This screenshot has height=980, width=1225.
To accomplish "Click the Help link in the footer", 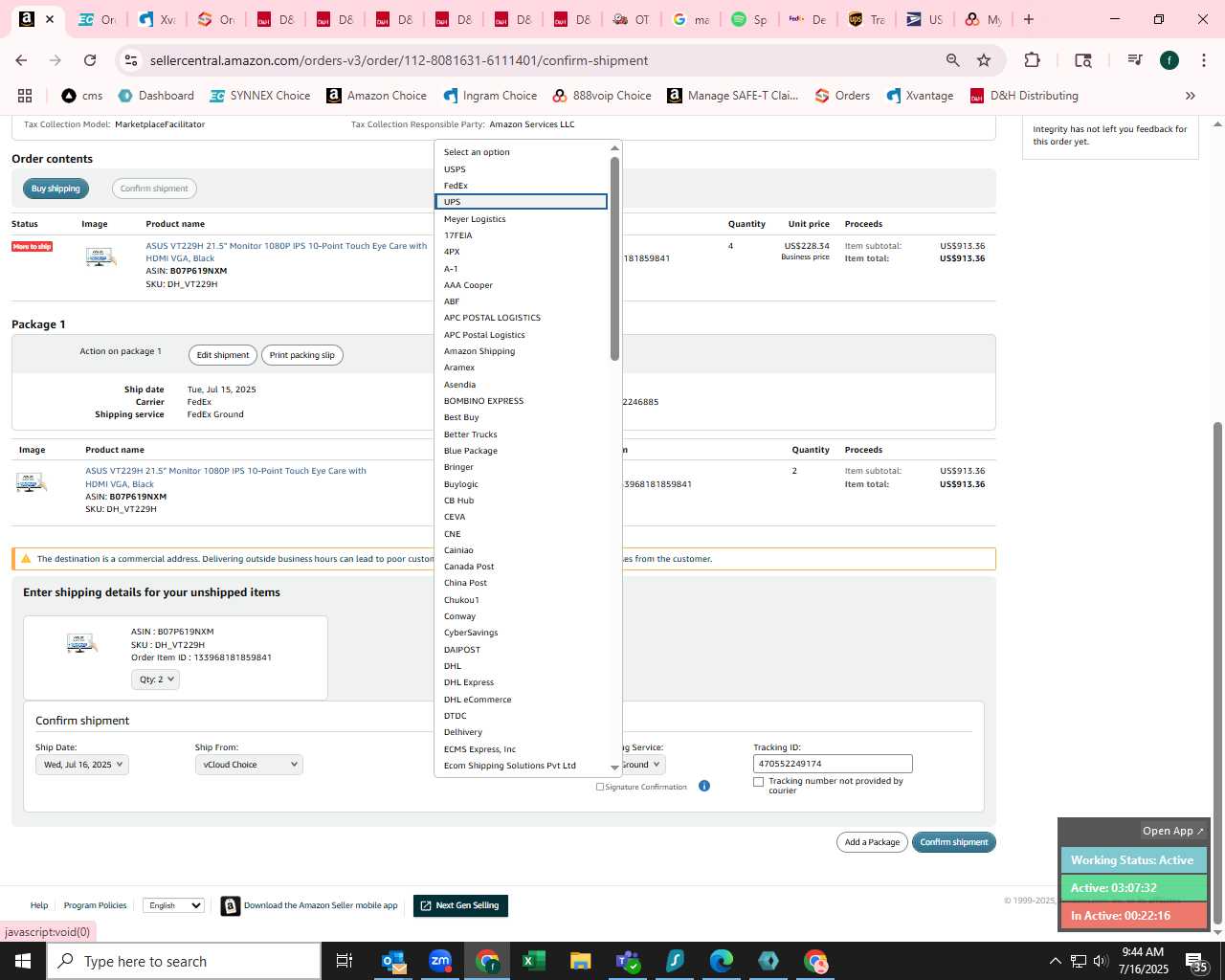I will (x=39, y=905).
